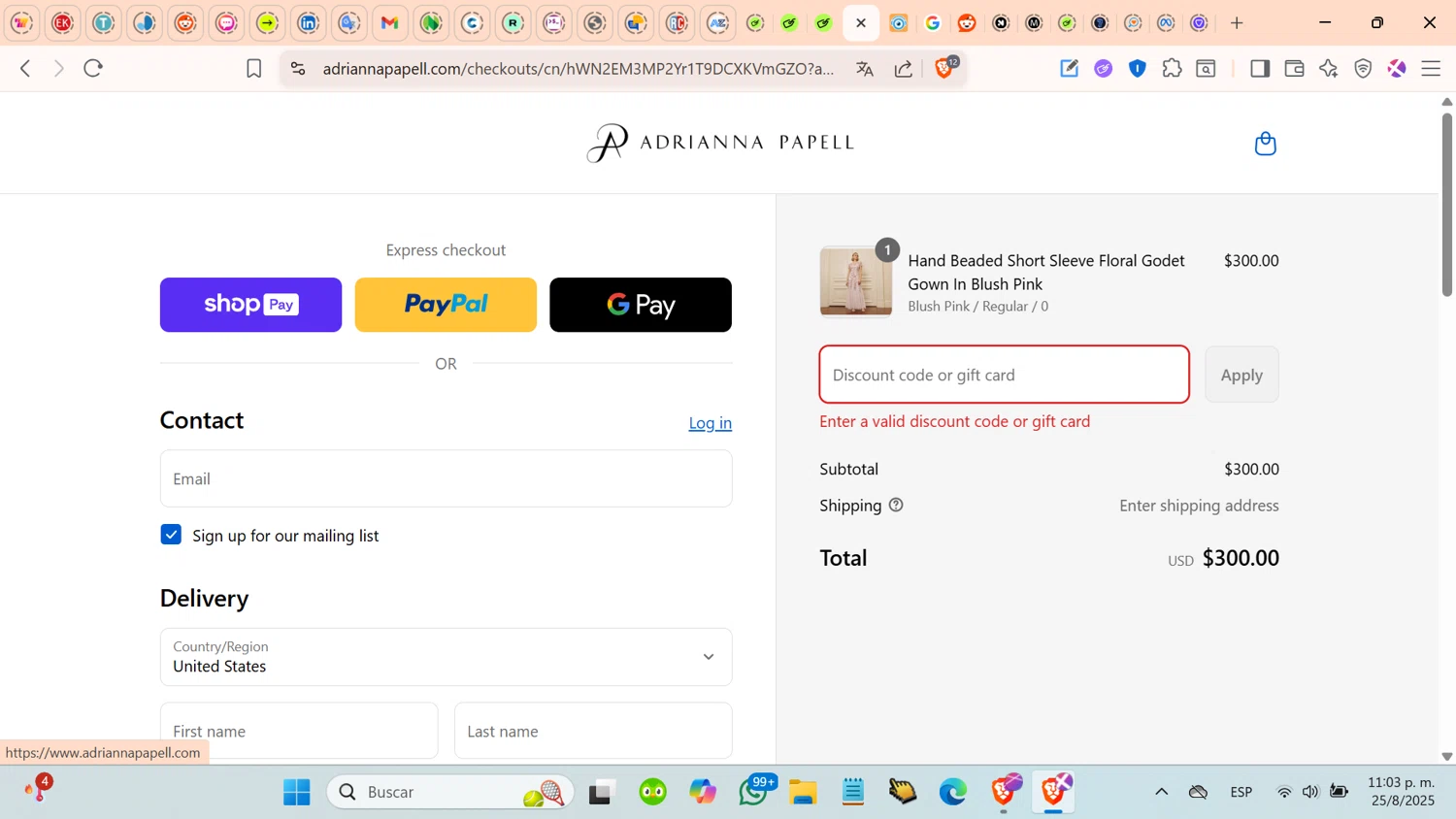Open Windows Start menu
Image resolution: width=1456 pixels, height=819 pixels.
[x=297, y=792]
